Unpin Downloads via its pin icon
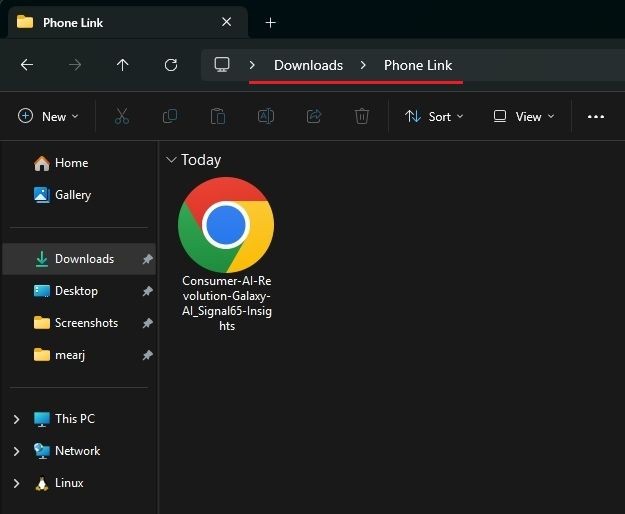The width and height of the screenshot is (625, 514). (x=147, y=259)
